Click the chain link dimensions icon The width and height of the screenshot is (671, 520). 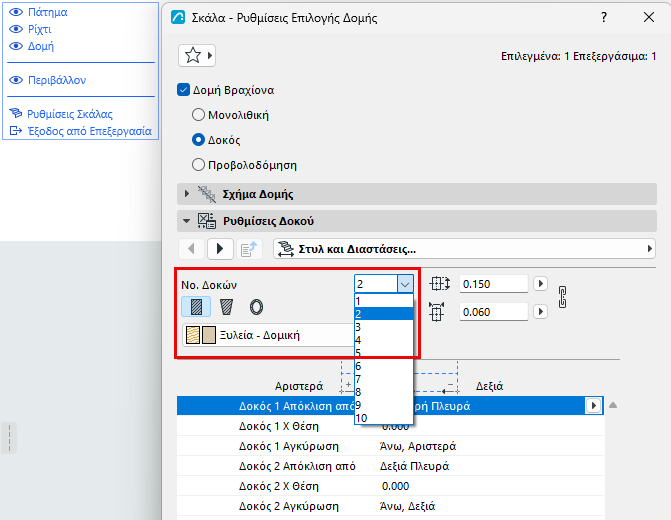pos(562,297)
